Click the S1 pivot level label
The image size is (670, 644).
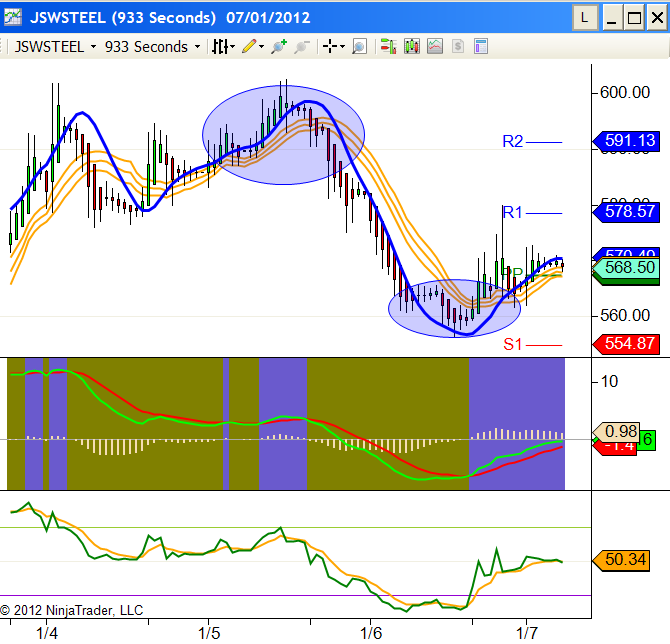click(x=512, y=344)
